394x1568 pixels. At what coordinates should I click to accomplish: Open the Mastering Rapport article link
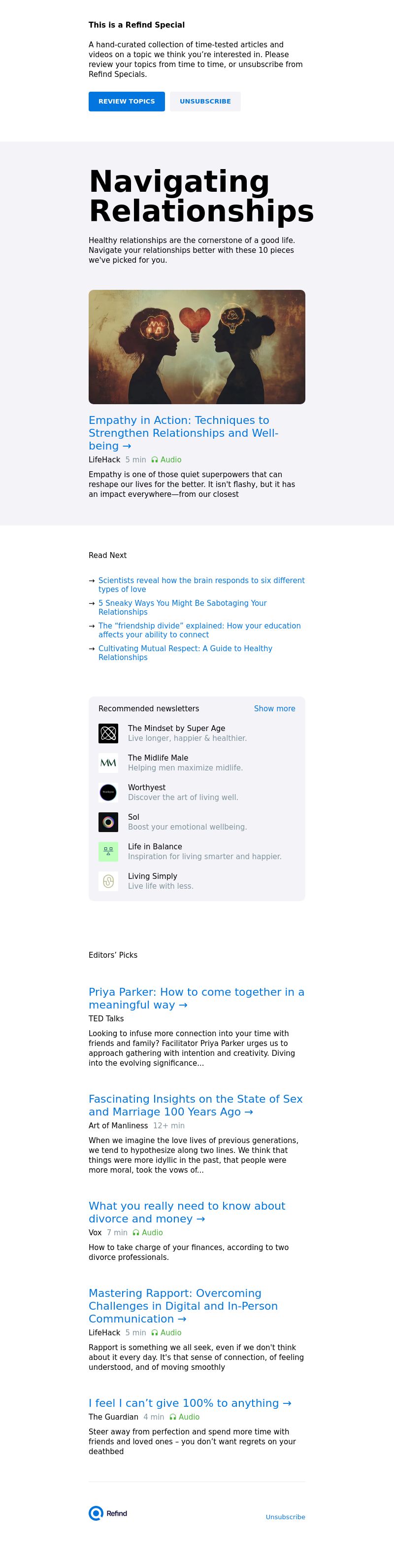(x=183, y=1306)
